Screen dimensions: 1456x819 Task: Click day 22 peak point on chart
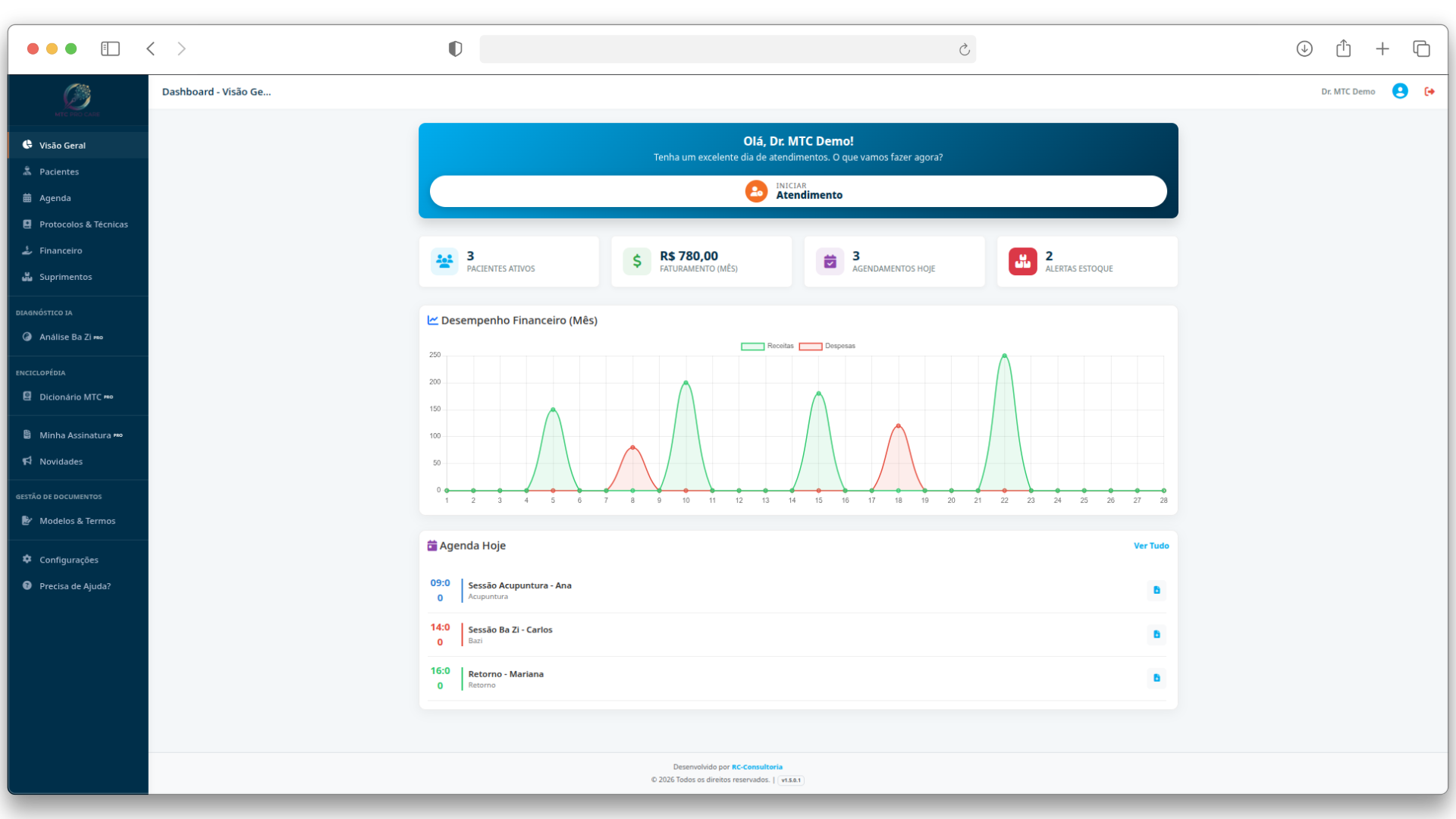click(1004, 356)
